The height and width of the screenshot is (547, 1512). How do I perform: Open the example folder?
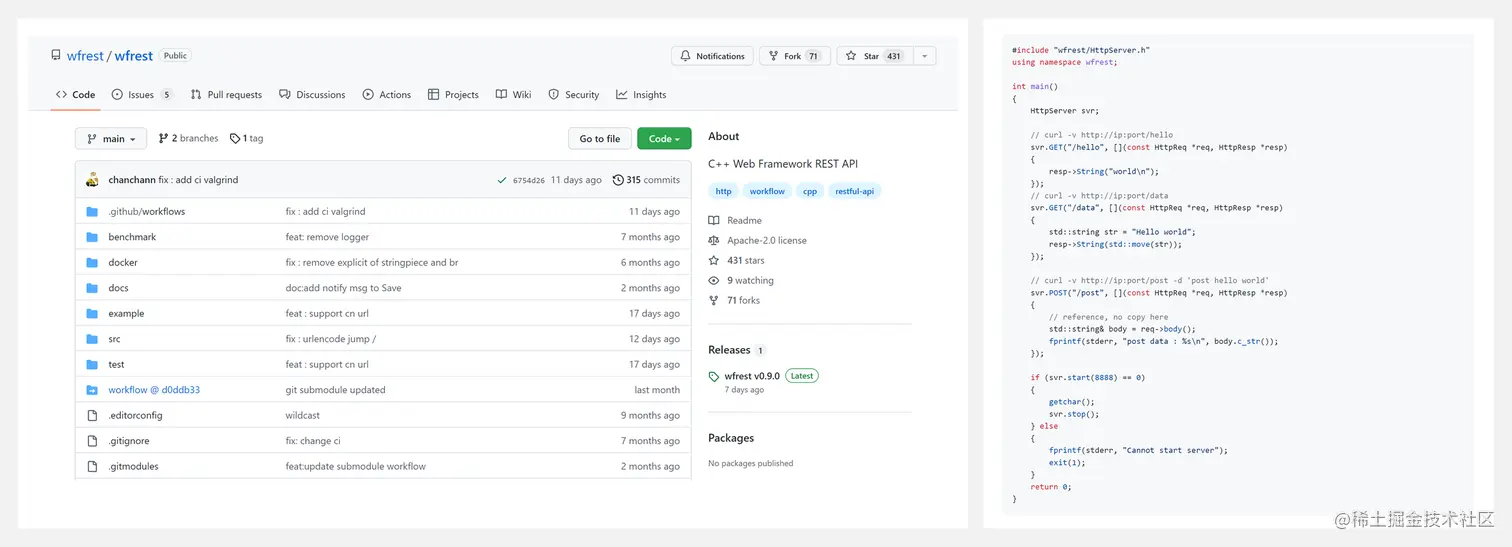pyautogui.click(x=126, y=314)
